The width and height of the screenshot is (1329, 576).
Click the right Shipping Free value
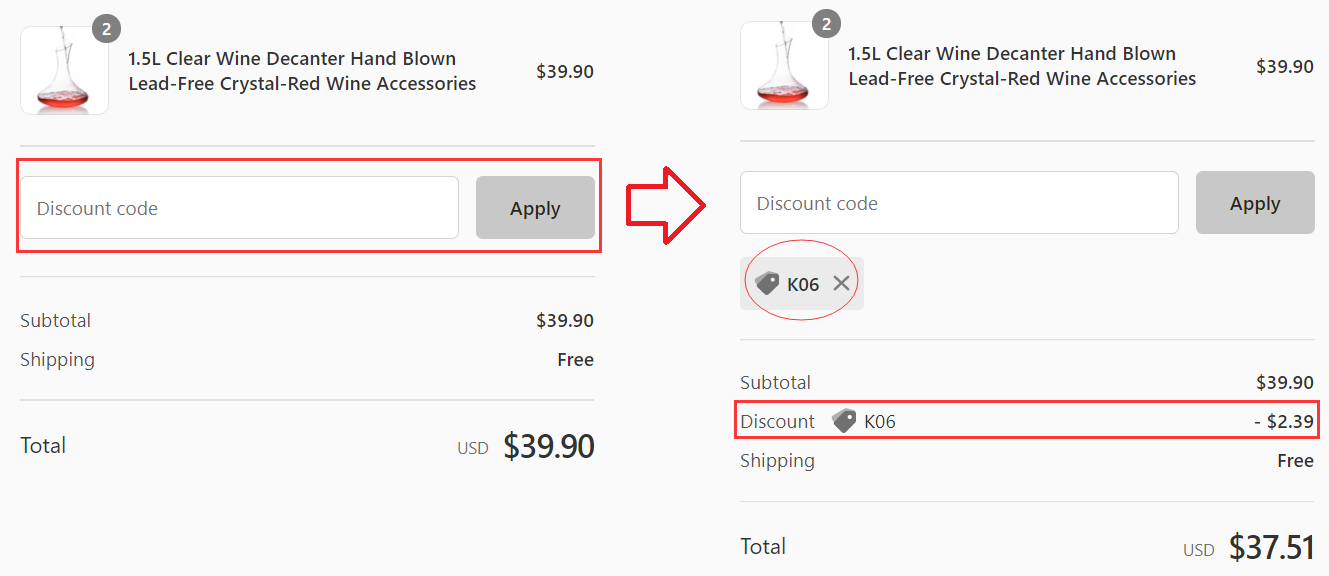point(1295,460)
